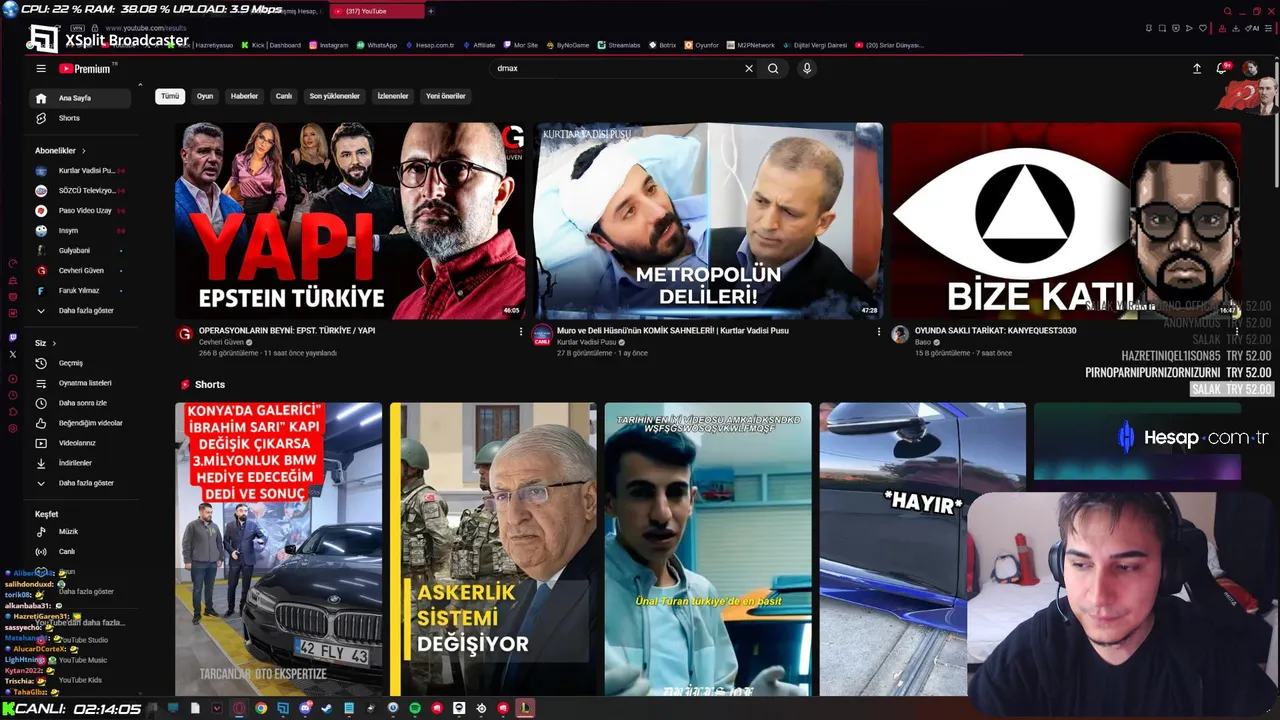Open the notifications bell
1280x720 pixels.
pos(1221,69)
